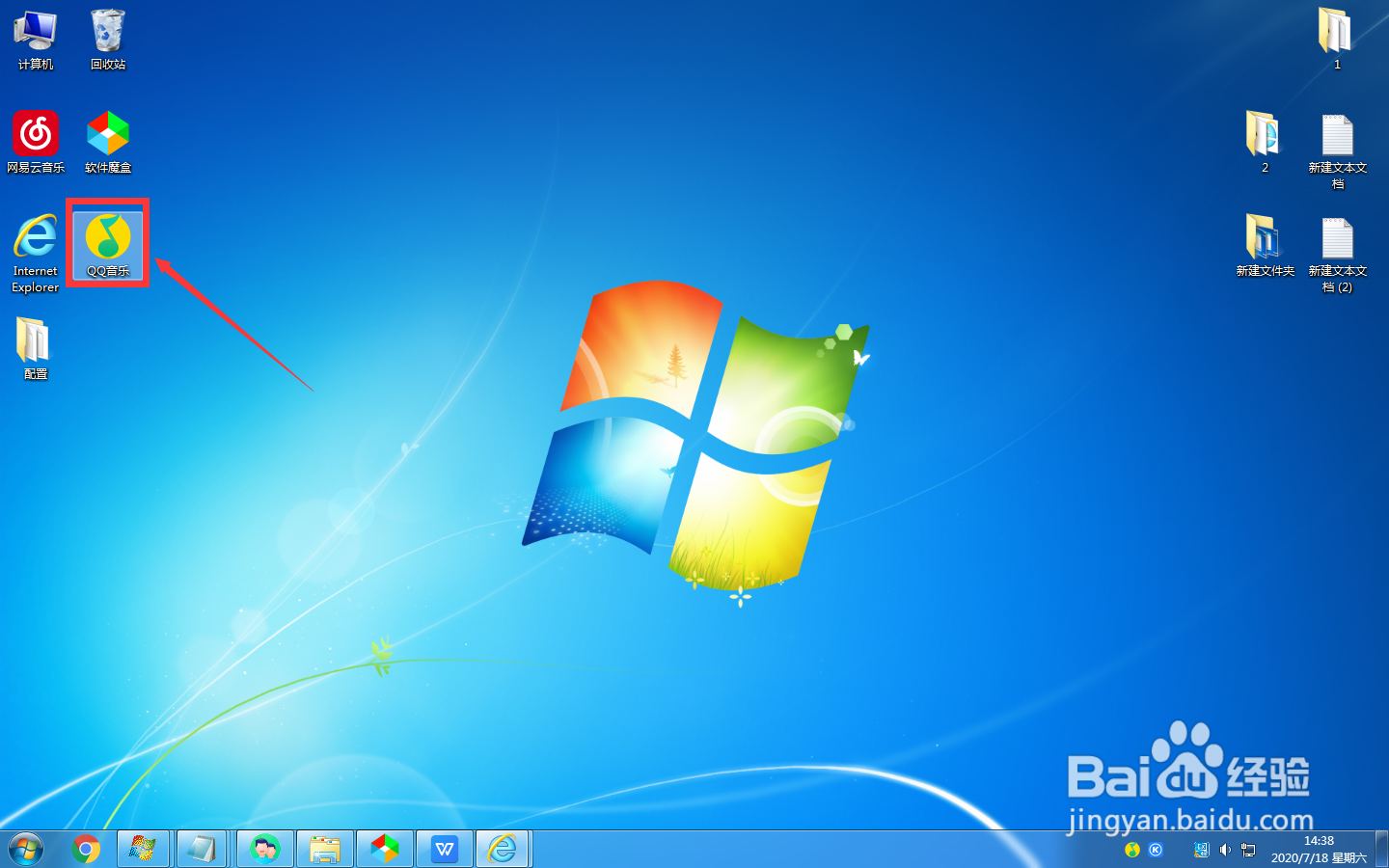The image size is (1389, 868).
Task: Select the 新建文本文档 (2) file
Action: pos(1337,254)
